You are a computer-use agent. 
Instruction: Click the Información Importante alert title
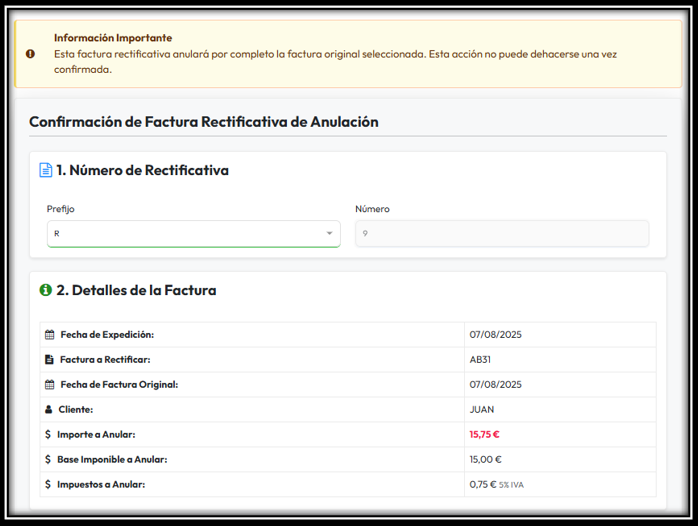(112, 38)
